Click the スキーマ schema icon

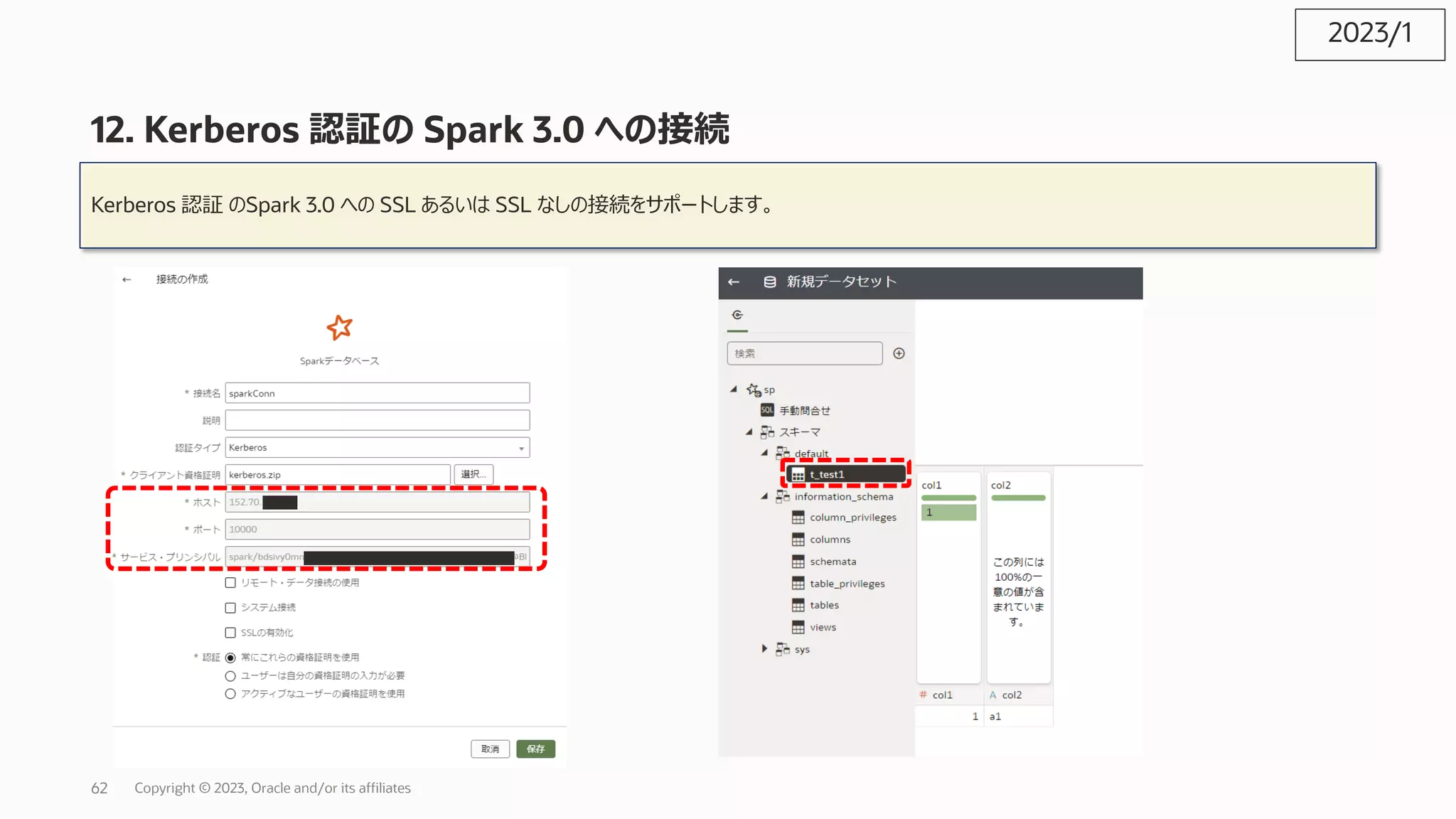pyautogui.click(x=767, y=432)
